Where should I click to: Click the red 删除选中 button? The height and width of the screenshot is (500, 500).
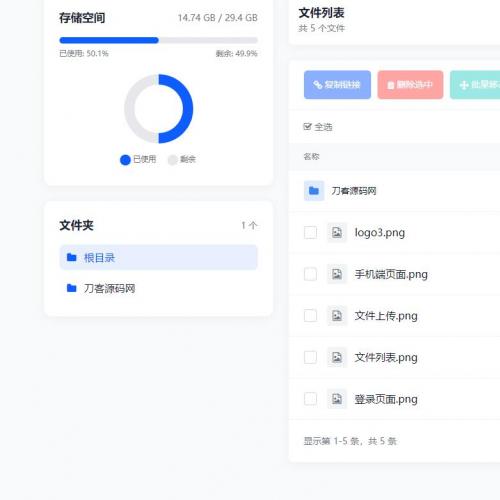click(410, 85)
